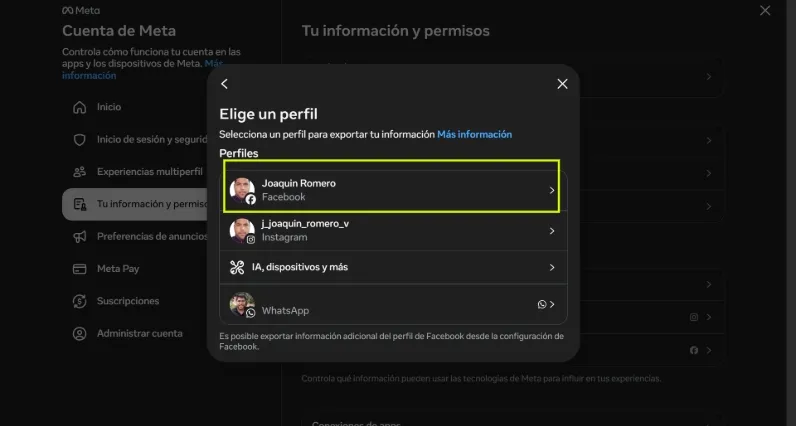This screenshot has height=426, width=796.
Task: Click the Instagram profile avatar
Action: click(x=242, y=231)
